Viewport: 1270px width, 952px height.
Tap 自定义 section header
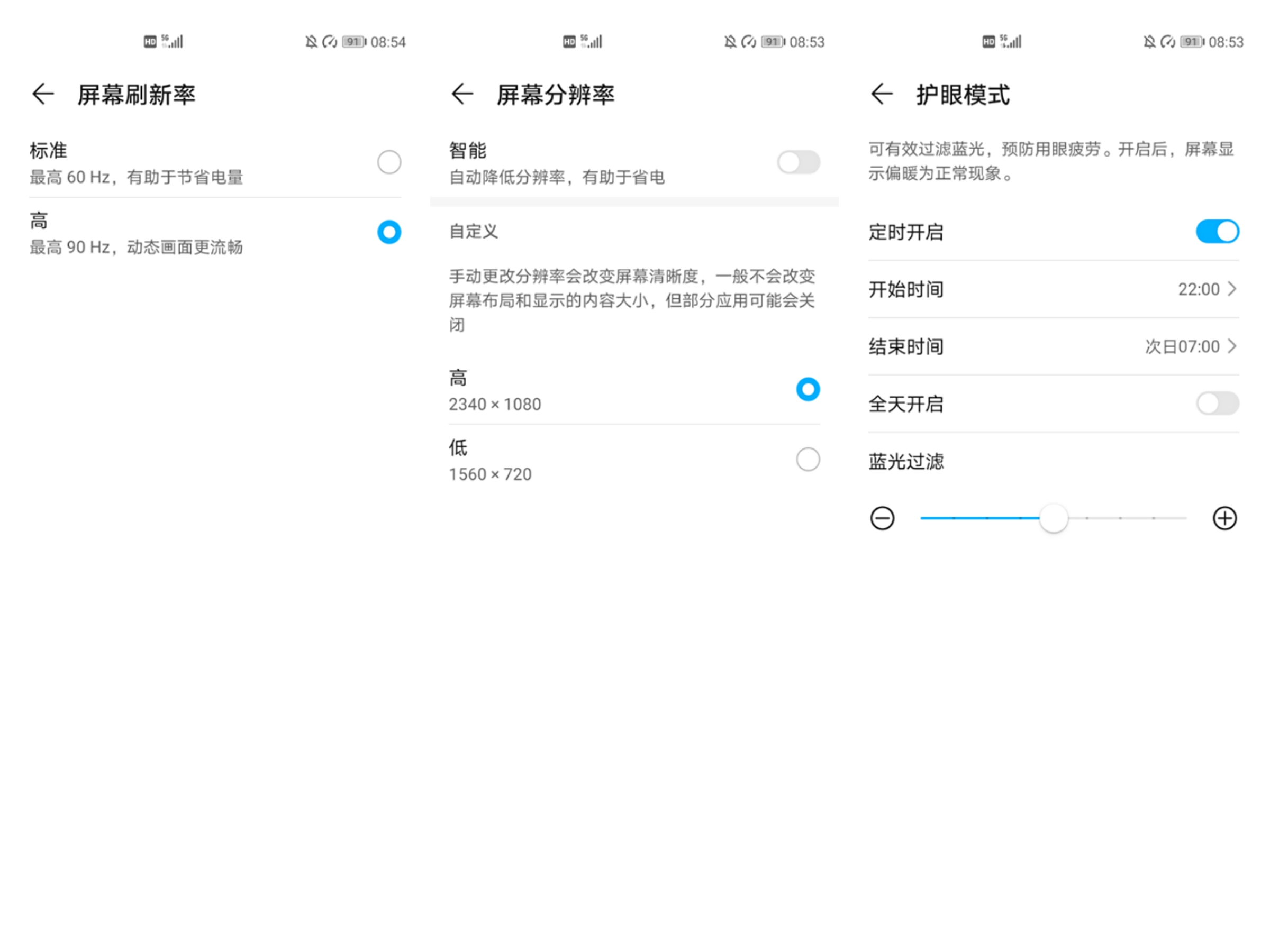click(x=474, y=231)
